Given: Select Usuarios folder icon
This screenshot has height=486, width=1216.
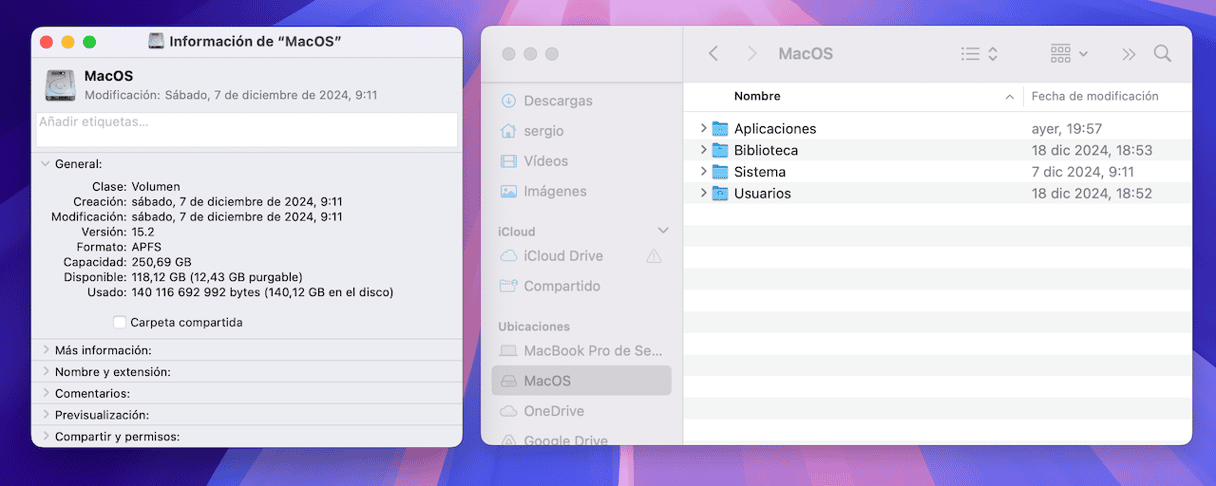Looking at the screenshot, I should 720,193.
